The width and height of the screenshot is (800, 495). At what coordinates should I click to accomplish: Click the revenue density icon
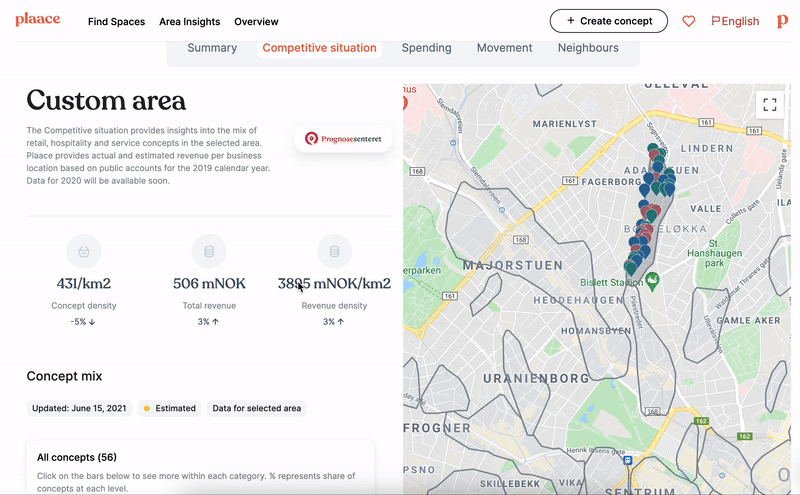click(334, 251)
